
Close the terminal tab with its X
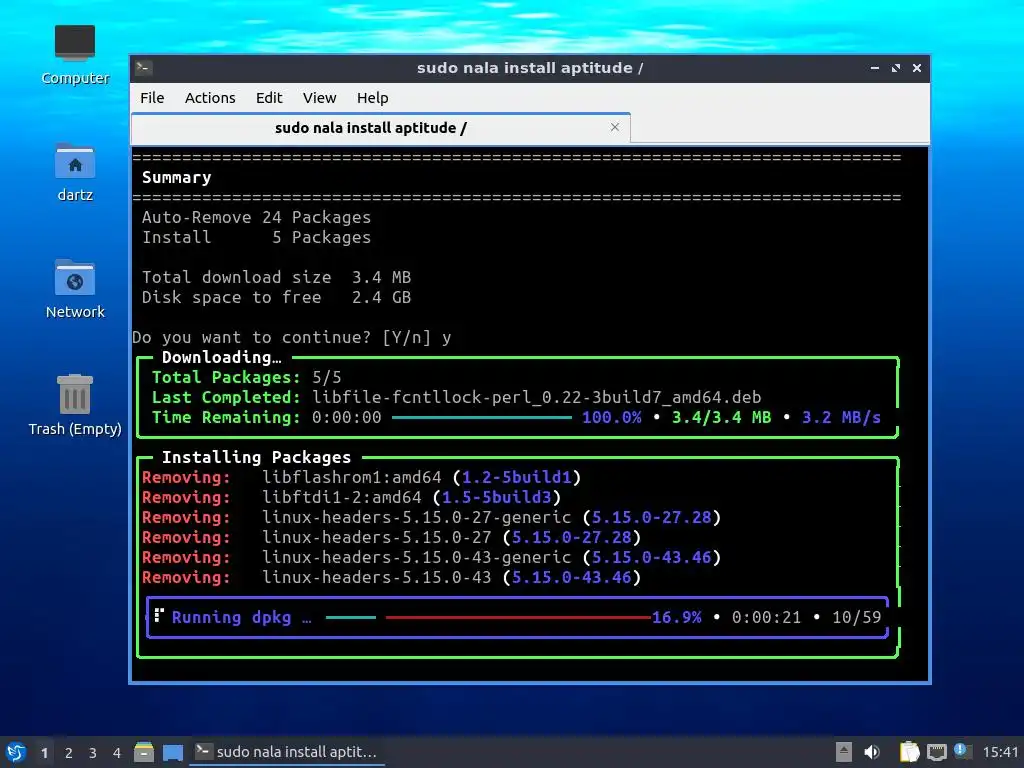615,127
